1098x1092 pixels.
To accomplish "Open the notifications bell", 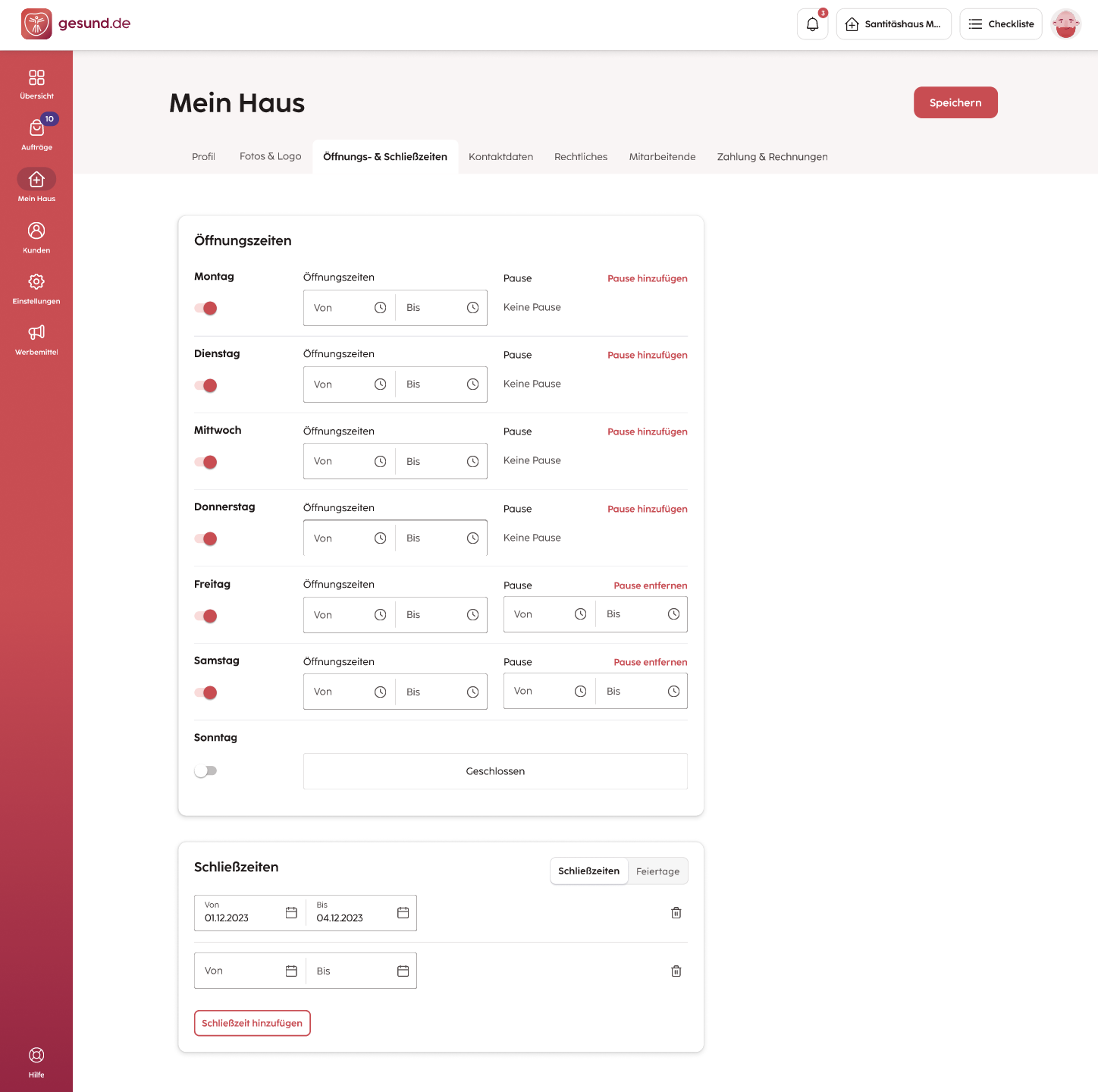I will 812,24.
